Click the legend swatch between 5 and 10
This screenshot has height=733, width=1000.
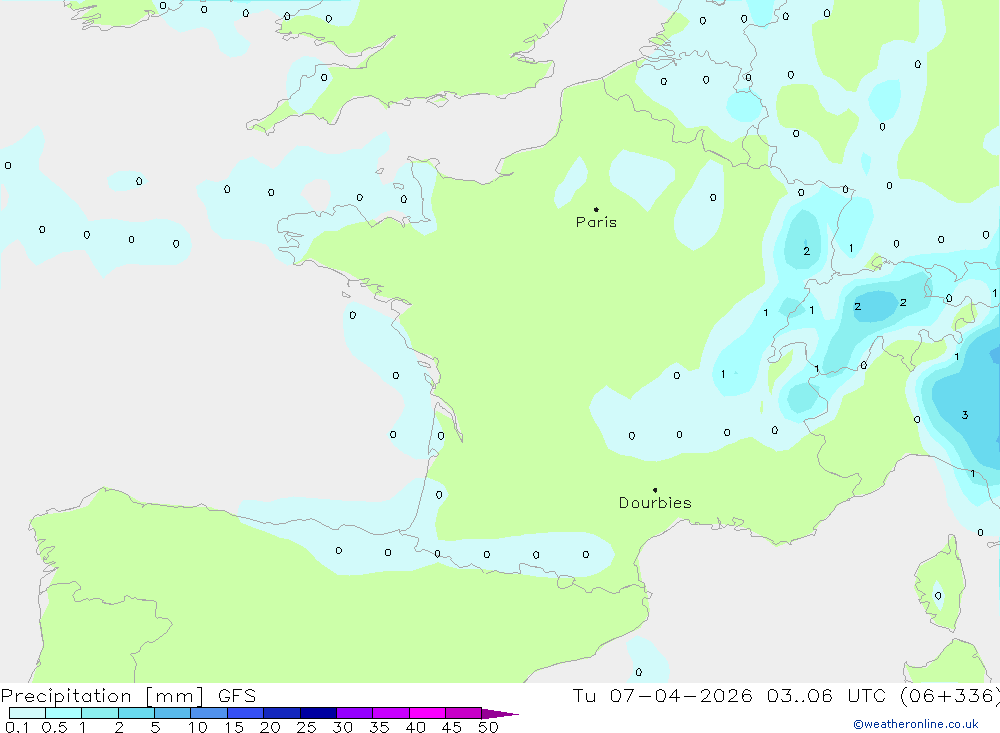click(173, 713)
